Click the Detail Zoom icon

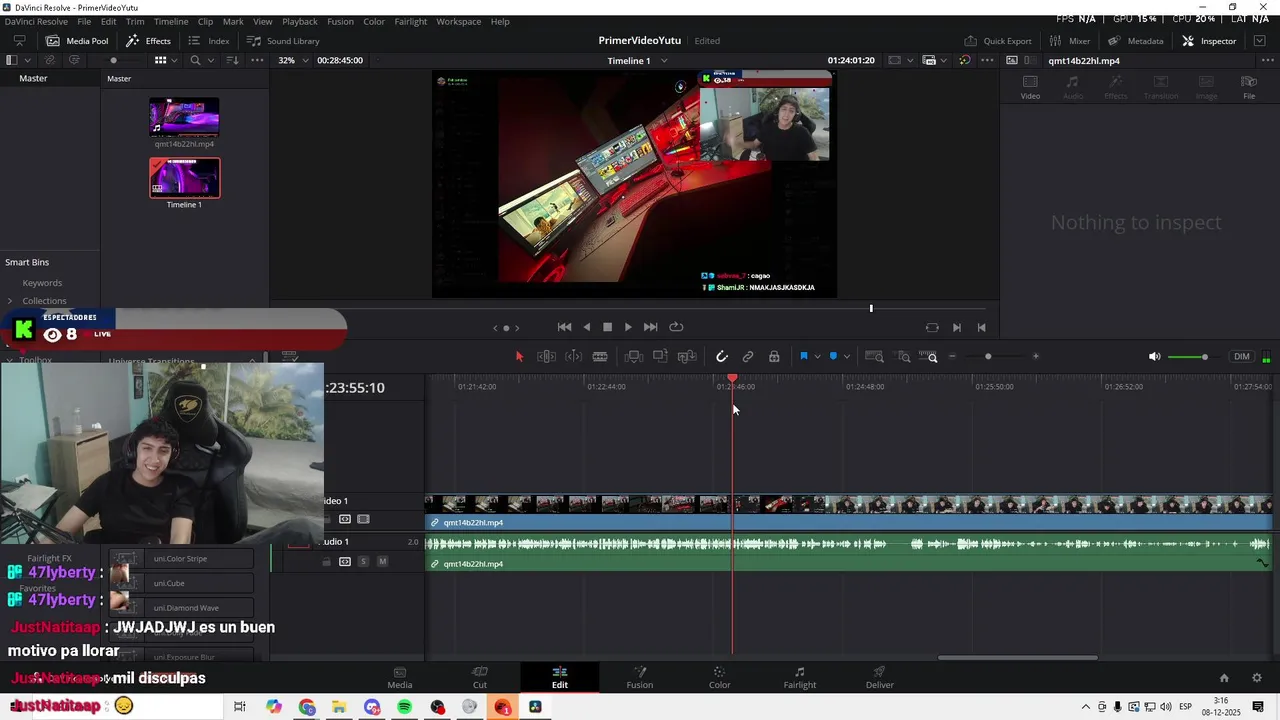903,357
